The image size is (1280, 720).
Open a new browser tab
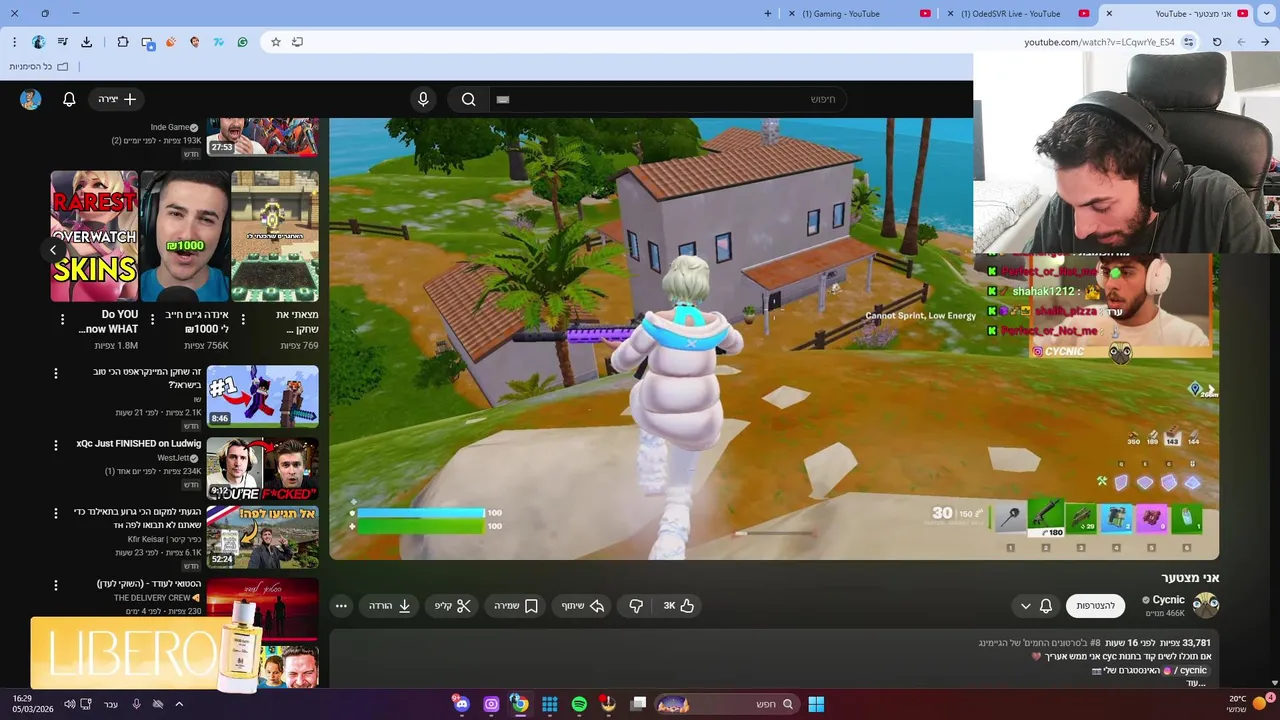pos(768,14)
